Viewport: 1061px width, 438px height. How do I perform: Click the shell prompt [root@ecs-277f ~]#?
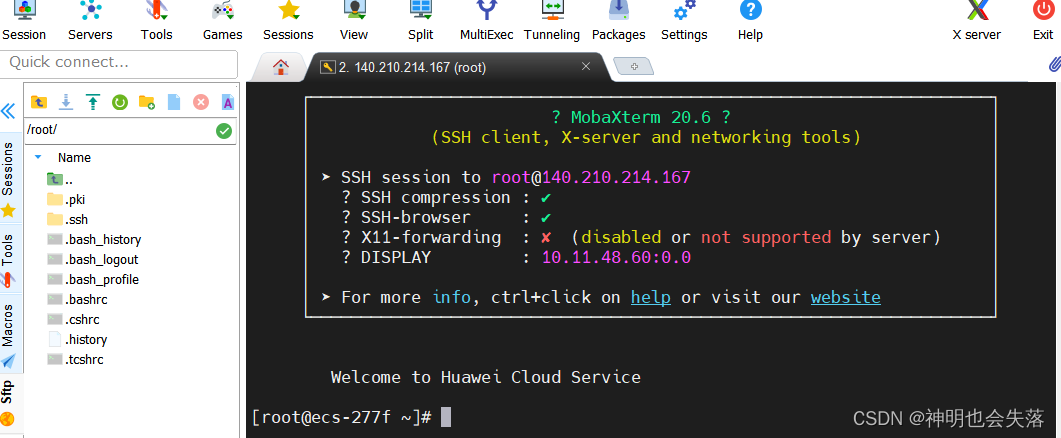pos(341,417)
